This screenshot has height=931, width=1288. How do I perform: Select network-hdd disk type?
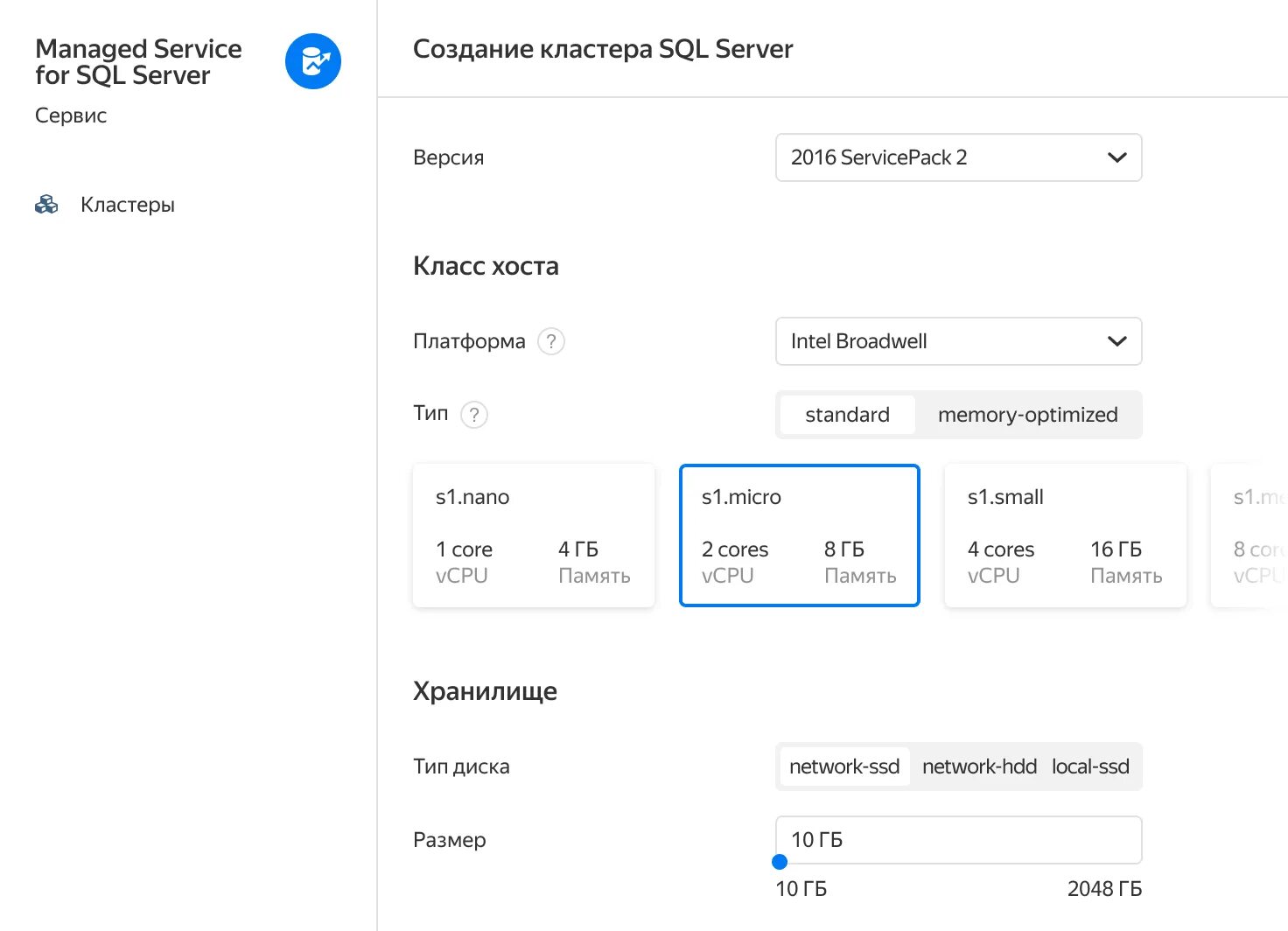click(x=979, y=766)
